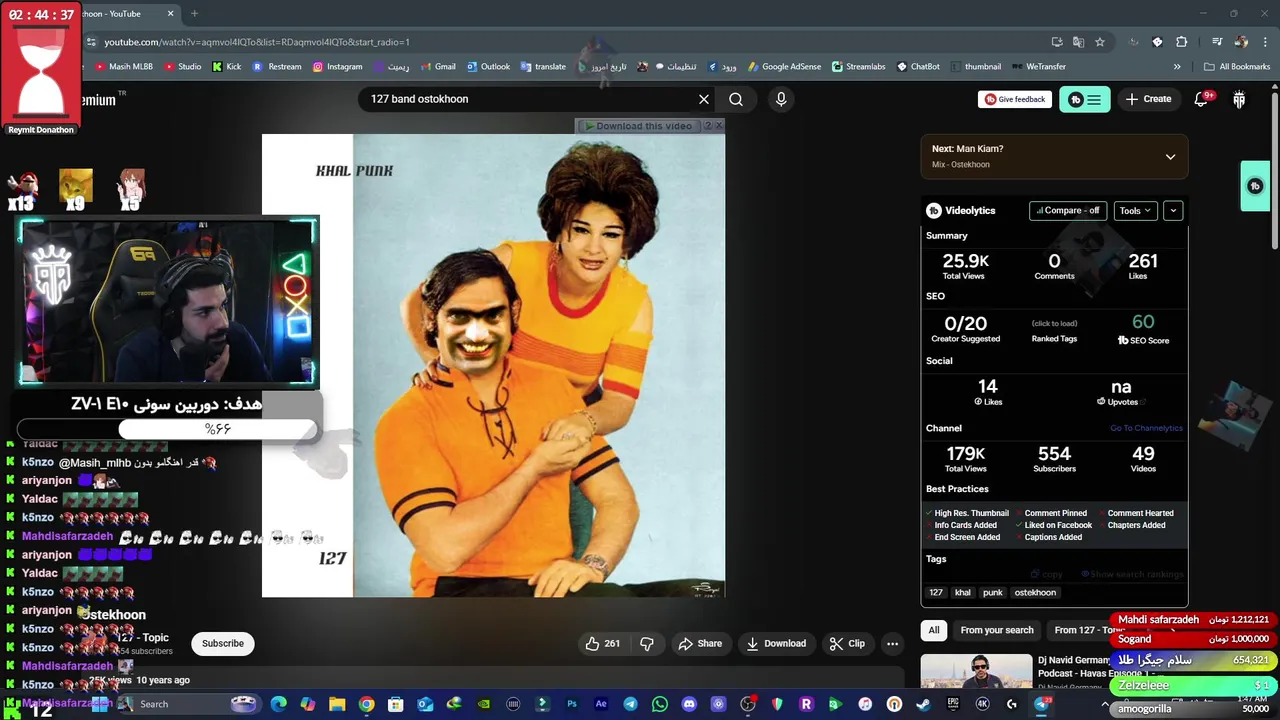The width and height of the screenshot is (1280, 720).
Task: Select the From 127 - Topic chip
Action: click(1089, 630)
